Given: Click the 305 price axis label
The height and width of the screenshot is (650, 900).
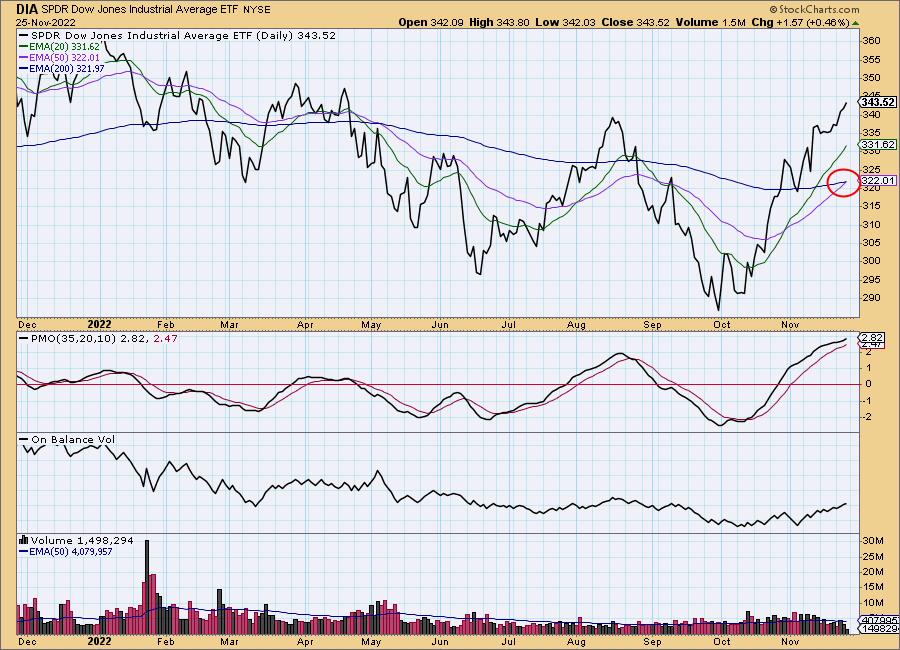Looking at the screenshot, I should tap(871, 242).
